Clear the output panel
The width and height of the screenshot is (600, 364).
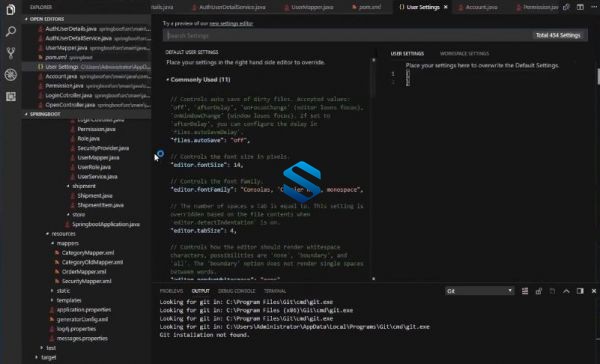coord(525,291)
